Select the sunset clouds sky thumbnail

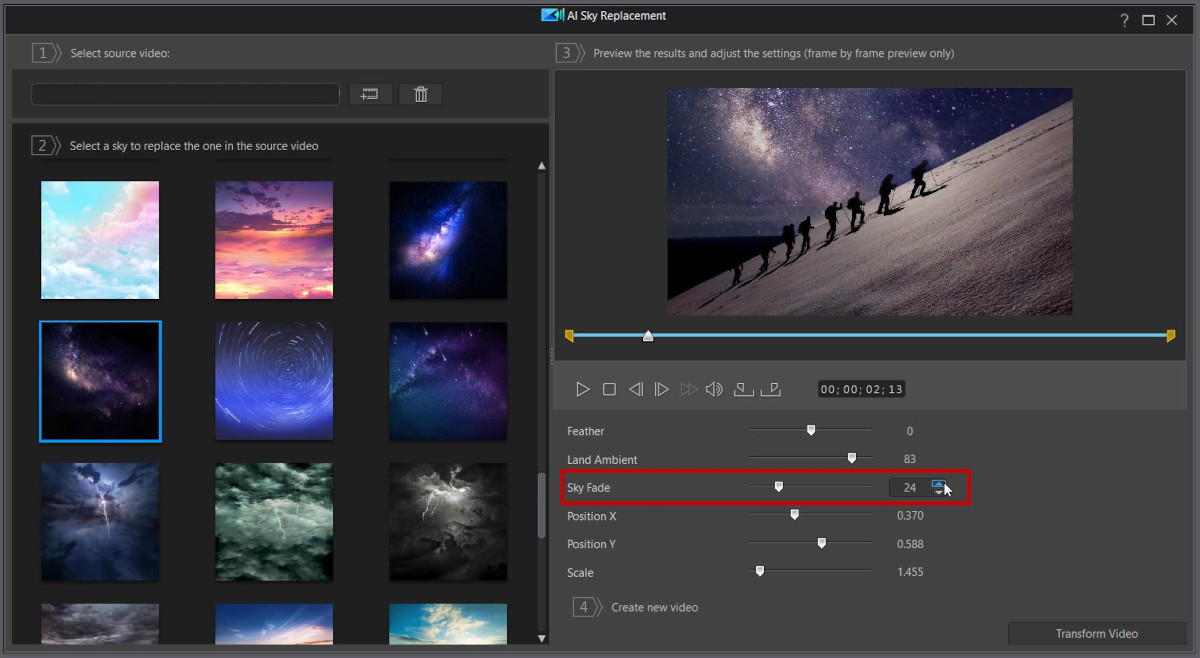(273, 239)
